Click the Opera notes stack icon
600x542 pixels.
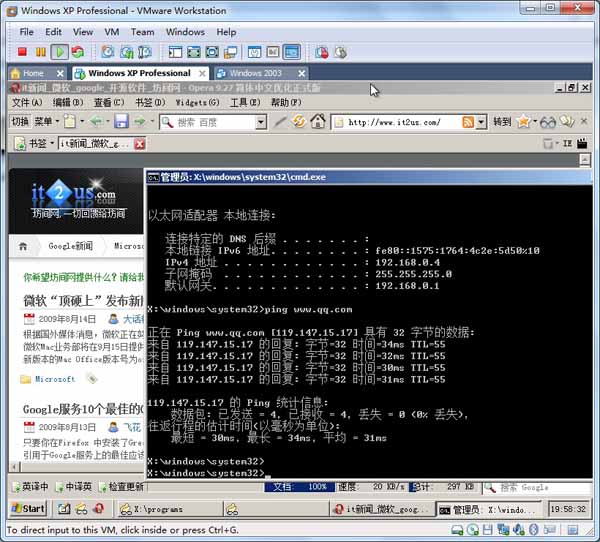point(567,122)
